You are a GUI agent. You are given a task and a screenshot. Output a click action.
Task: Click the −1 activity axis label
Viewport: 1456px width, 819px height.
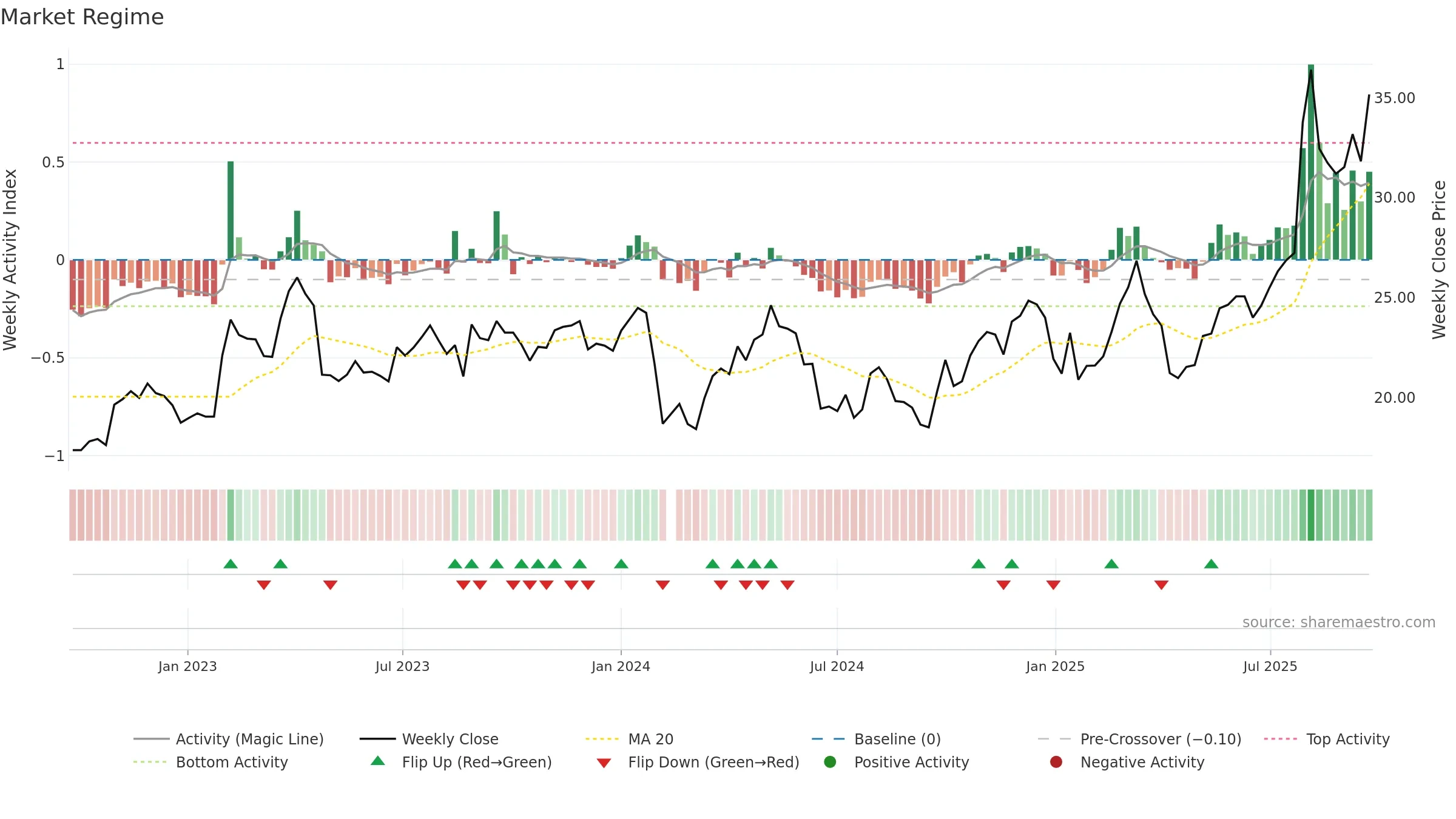point(55,456)
